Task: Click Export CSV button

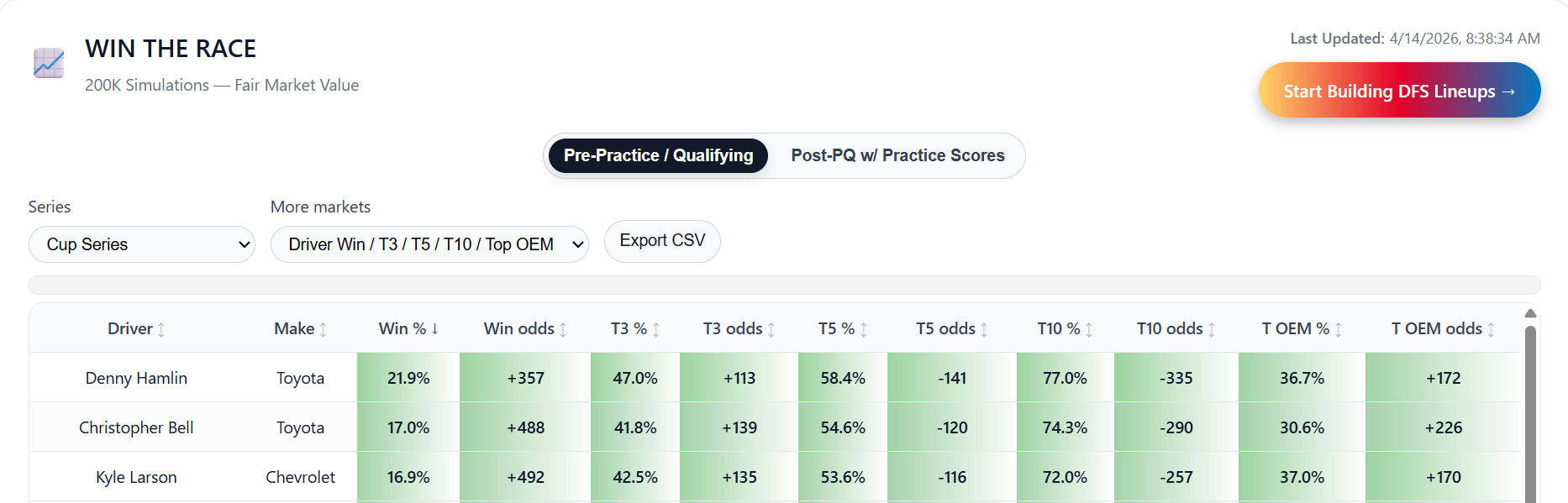Action: [x=662, y=241]
